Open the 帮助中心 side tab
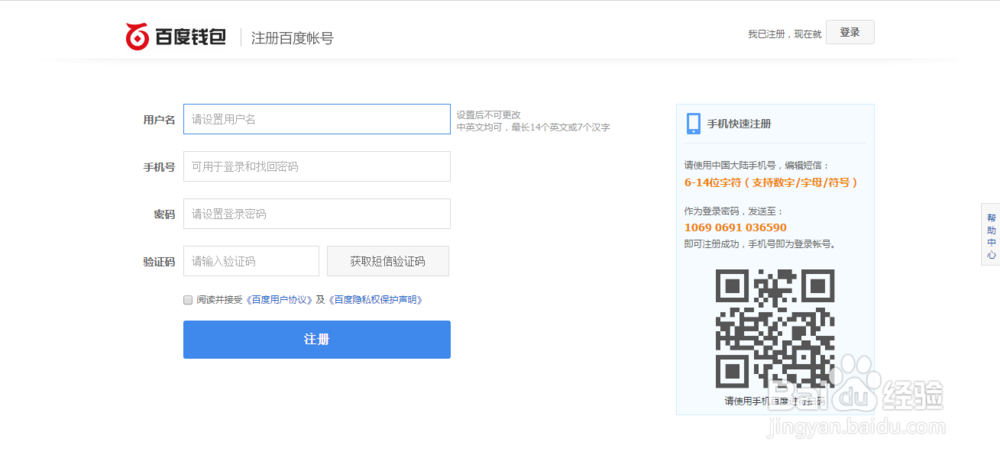The image size is (1000, 461). (x=990, y=235)
